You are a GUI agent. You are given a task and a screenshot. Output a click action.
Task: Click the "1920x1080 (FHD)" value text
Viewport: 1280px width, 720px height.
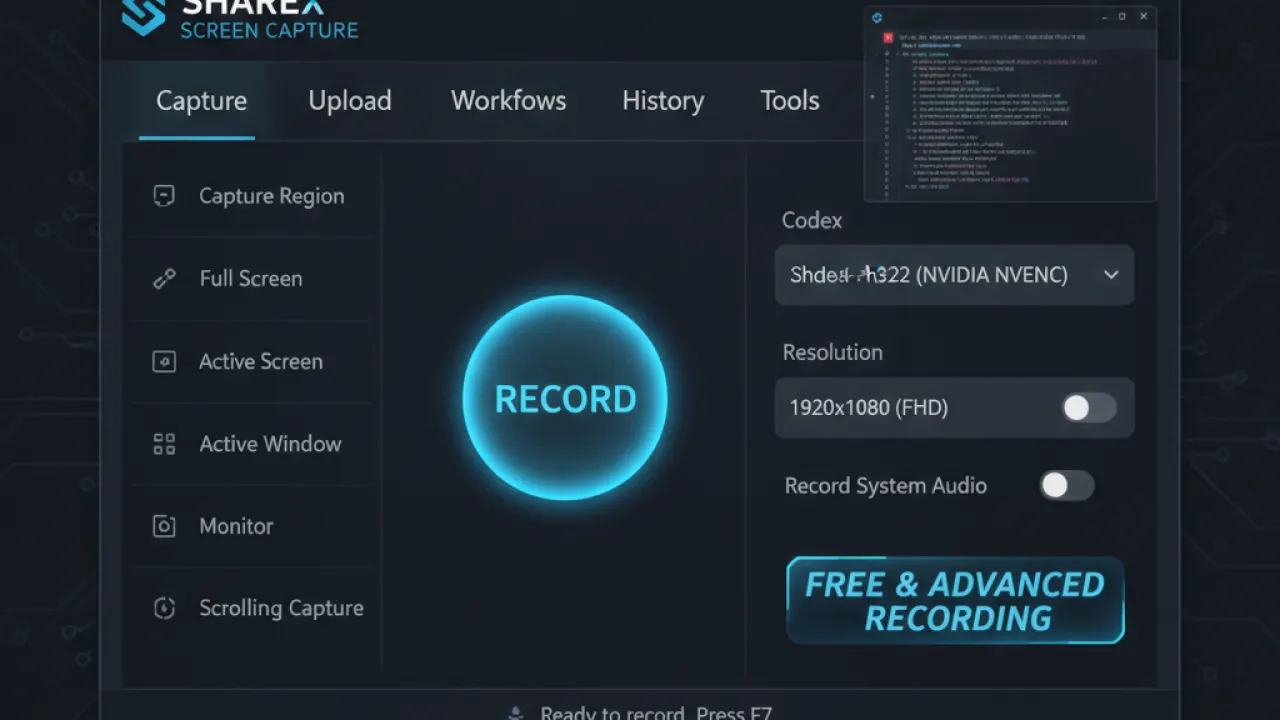(869, 408)
